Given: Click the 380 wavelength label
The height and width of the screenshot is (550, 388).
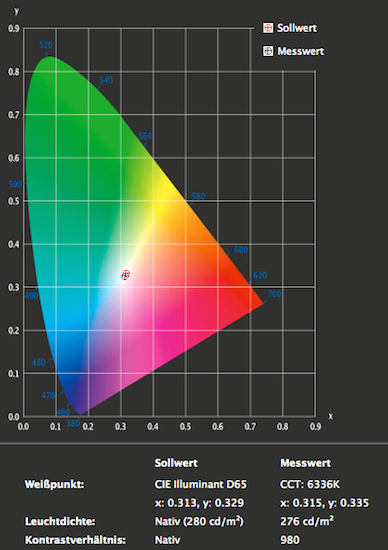Looking at the screenshot, I should (73, 423).
